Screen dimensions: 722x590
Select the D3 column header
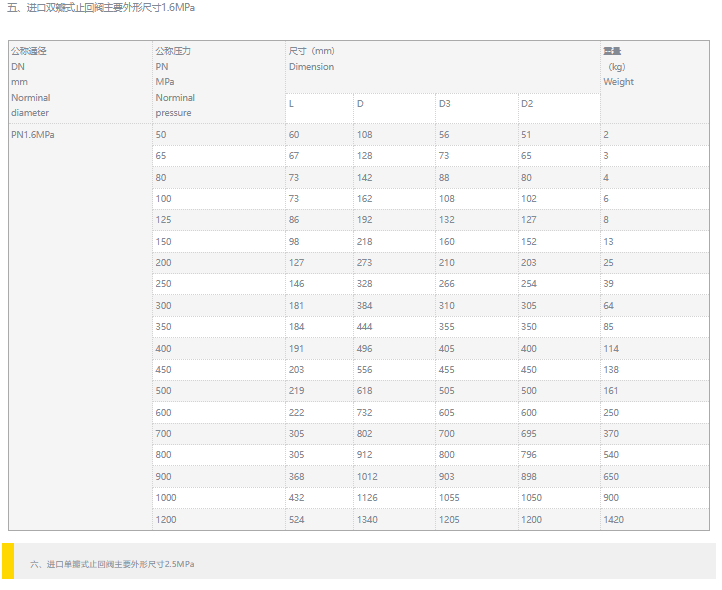445,104
